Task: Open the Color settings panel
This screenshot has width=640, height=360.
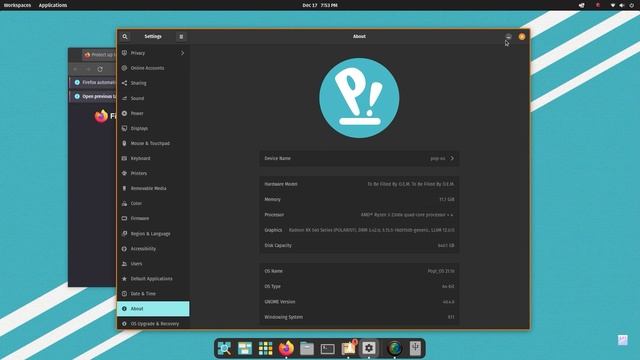Action: [153, 203]
